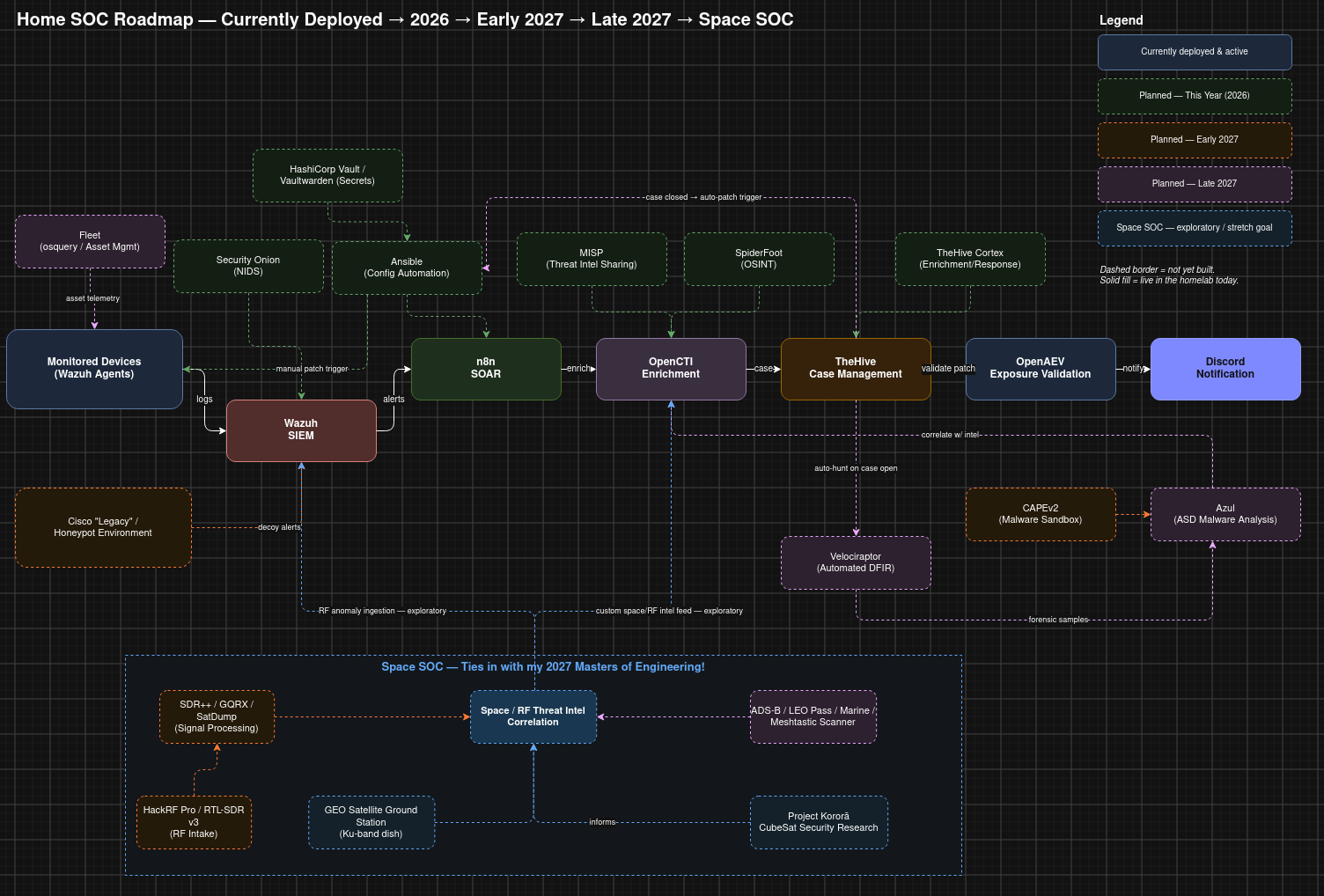Click the "auto-hunt on case open" edge label

click(856, 468)
